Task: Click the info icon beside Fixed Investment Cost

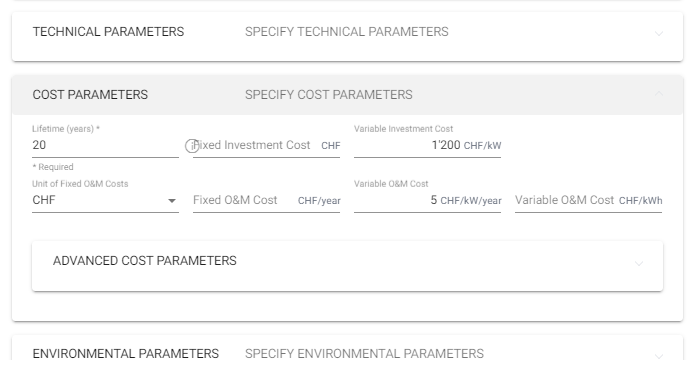Action: (x=192, y=146)
